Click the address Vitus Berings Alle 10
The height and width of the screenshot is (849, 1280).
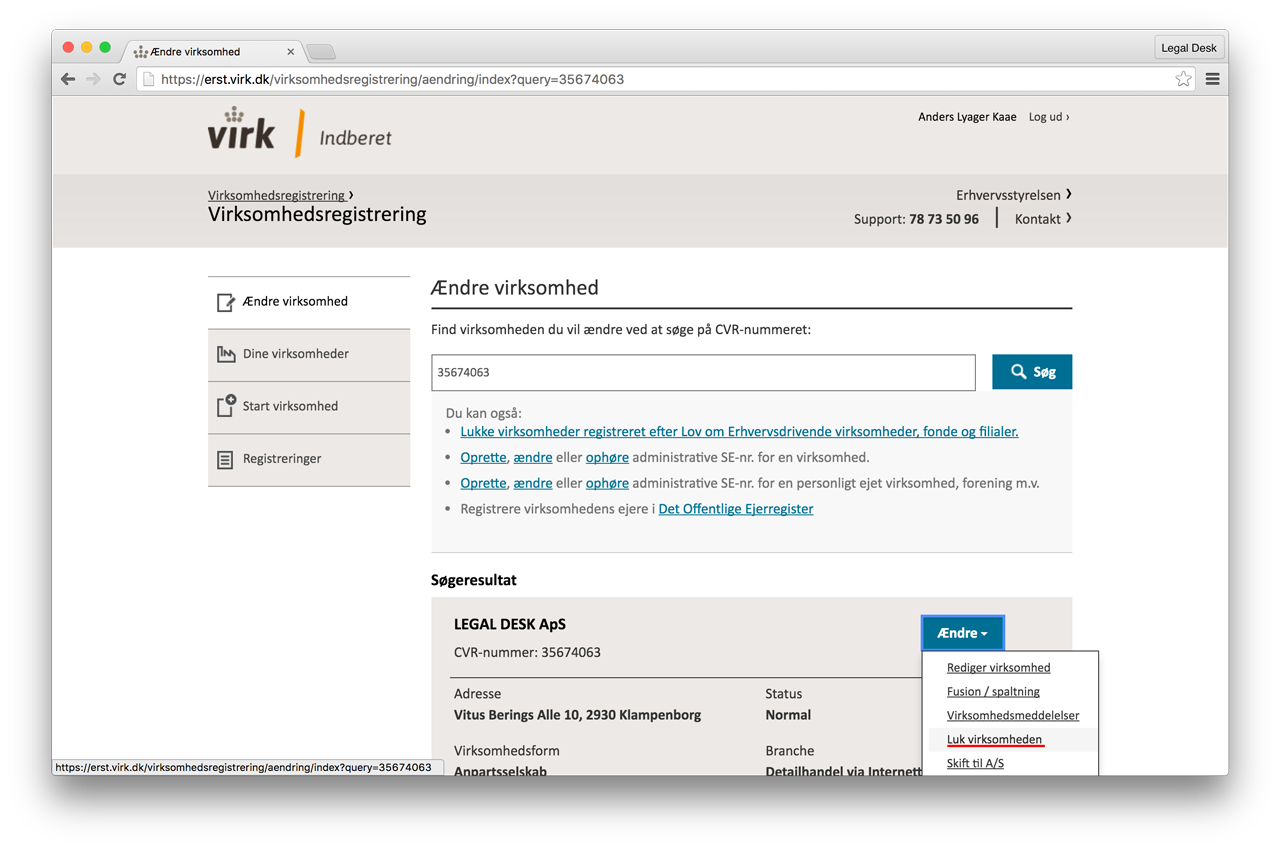pos(577,715)
